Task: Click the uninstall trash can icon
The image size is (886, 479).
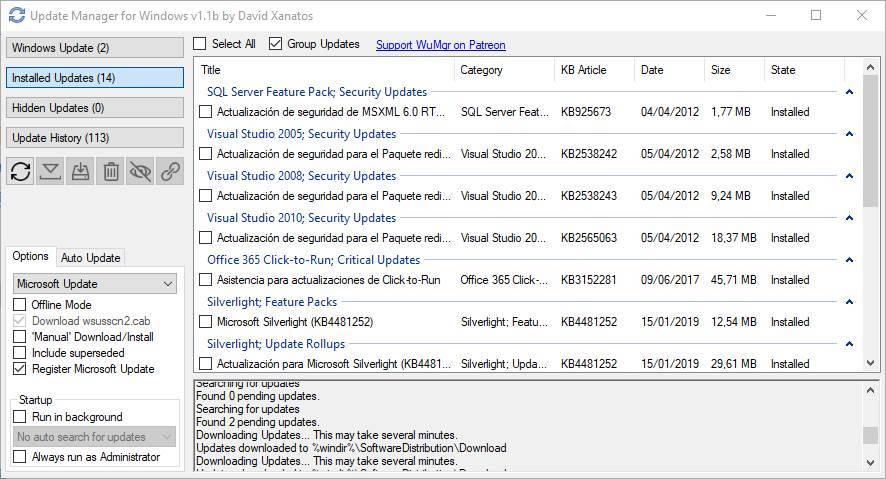Action: pyautogui.click(x=111, y=171)
